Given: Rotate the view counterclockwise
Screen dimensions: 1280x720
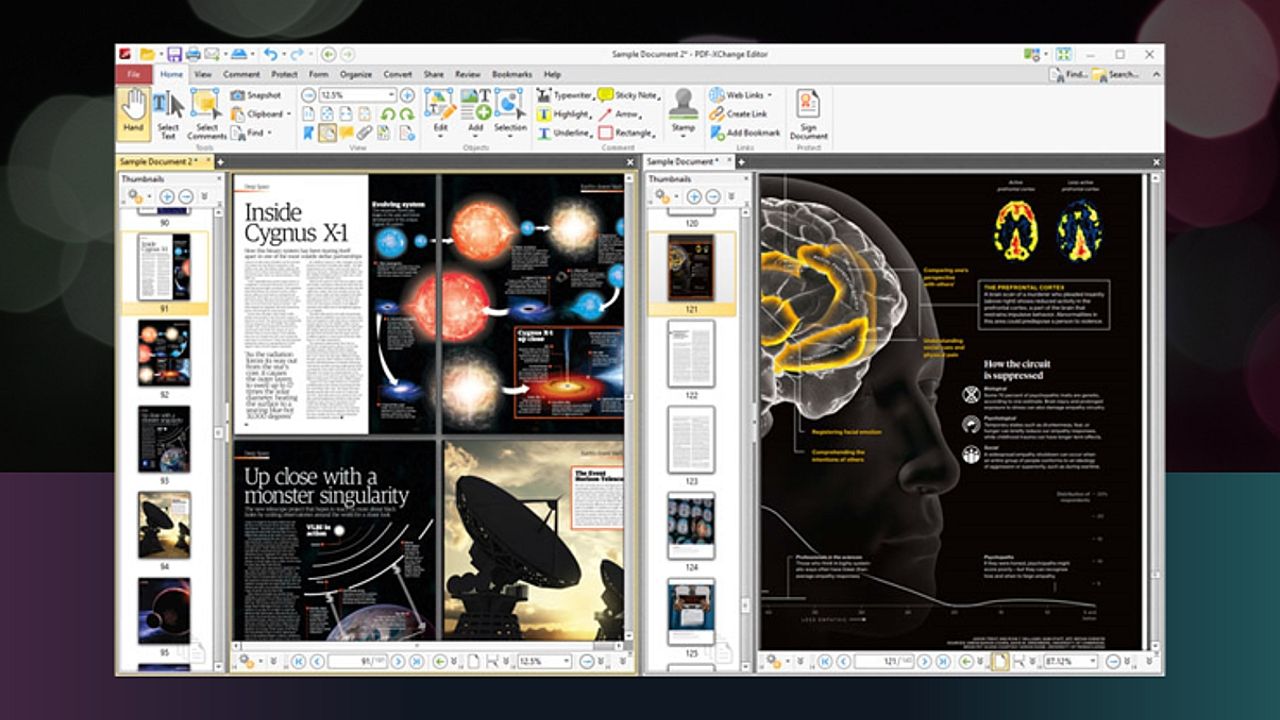Looking at the screenshot, I should coord(388,114).
